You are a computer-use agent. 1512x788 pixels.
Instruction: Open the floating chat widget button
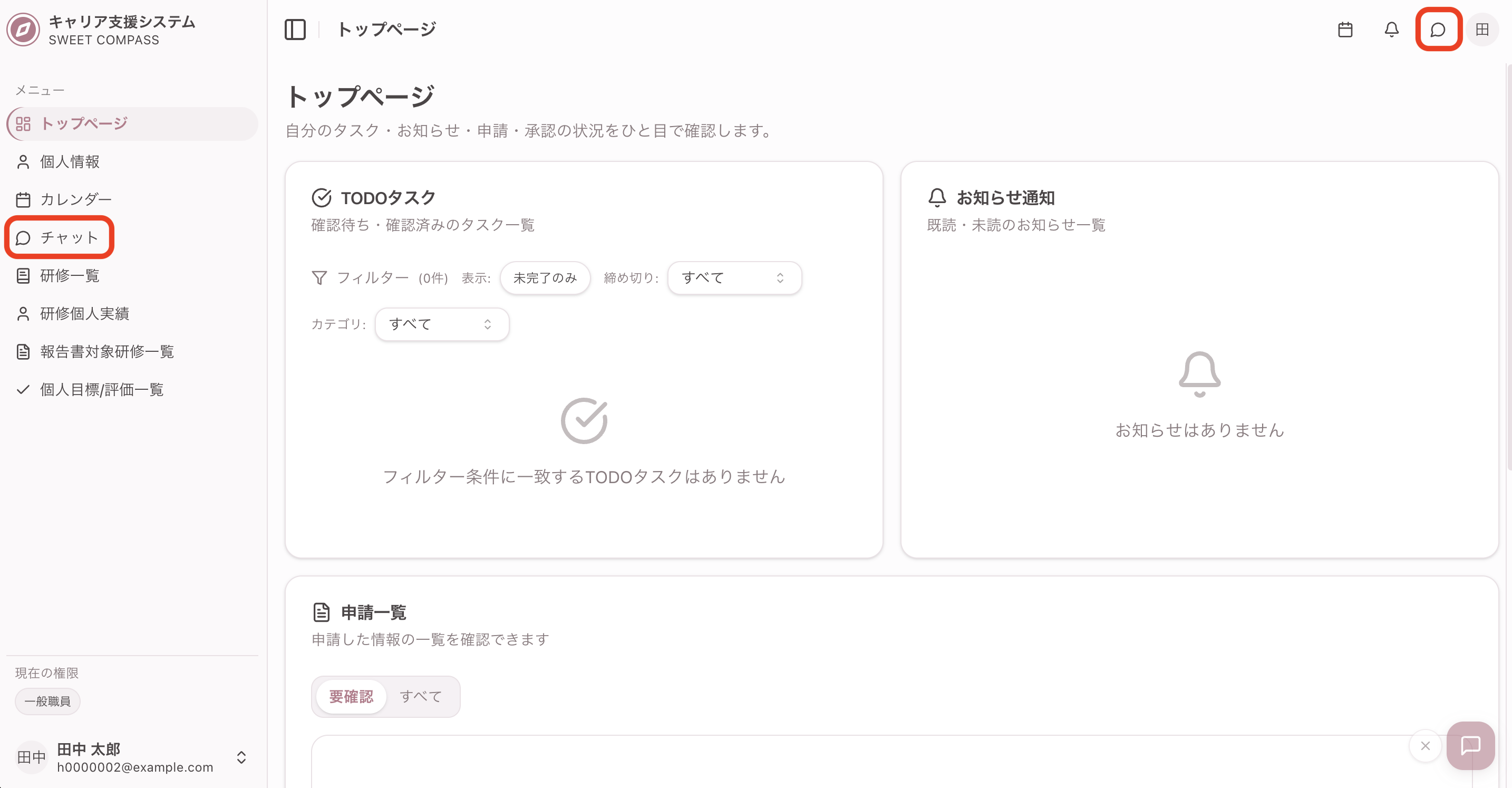point(1470,745)
